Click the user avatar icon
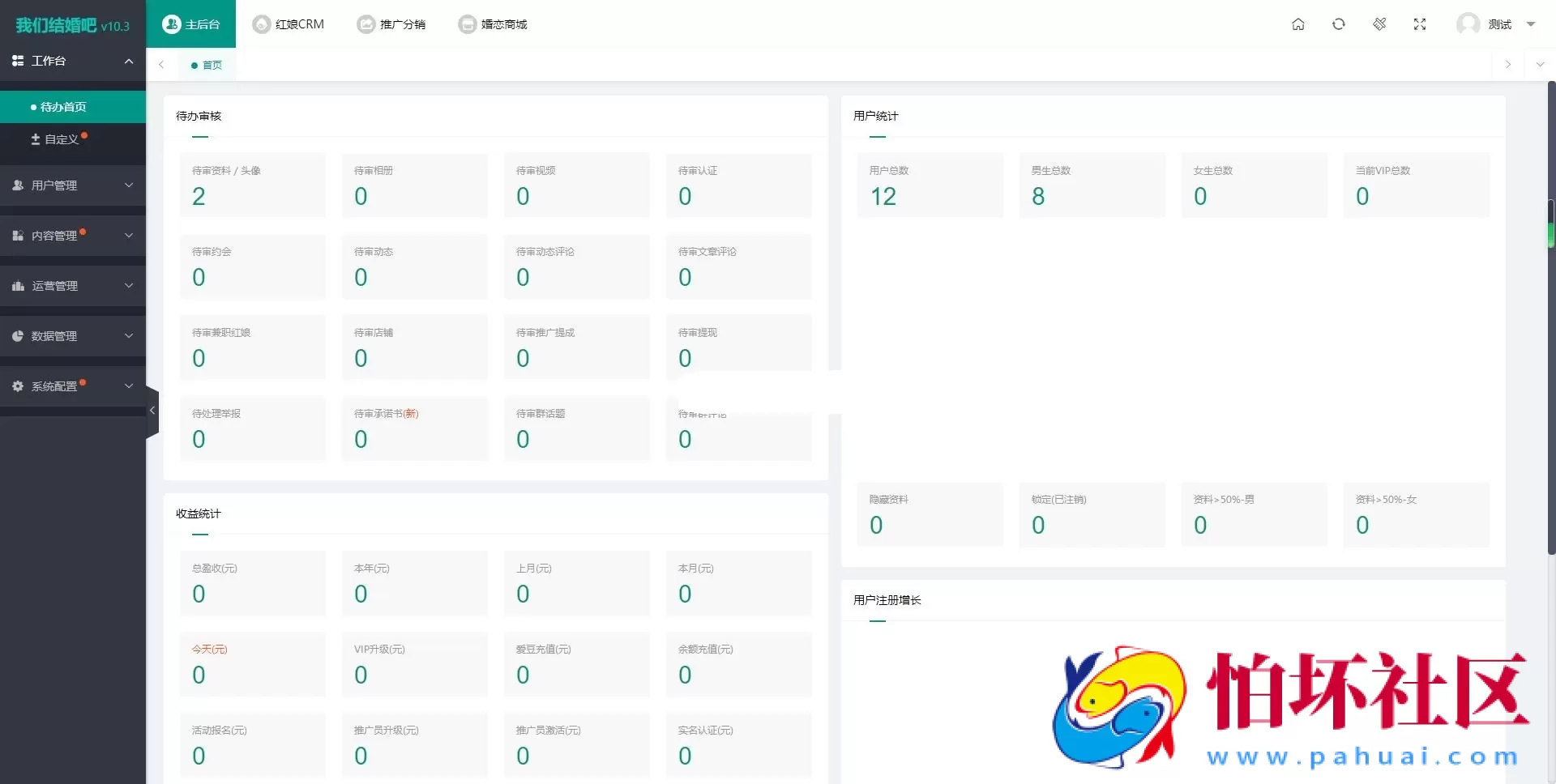Image resolution: width=1556 pixels, height=784 pixels. tap(1468, 24)
